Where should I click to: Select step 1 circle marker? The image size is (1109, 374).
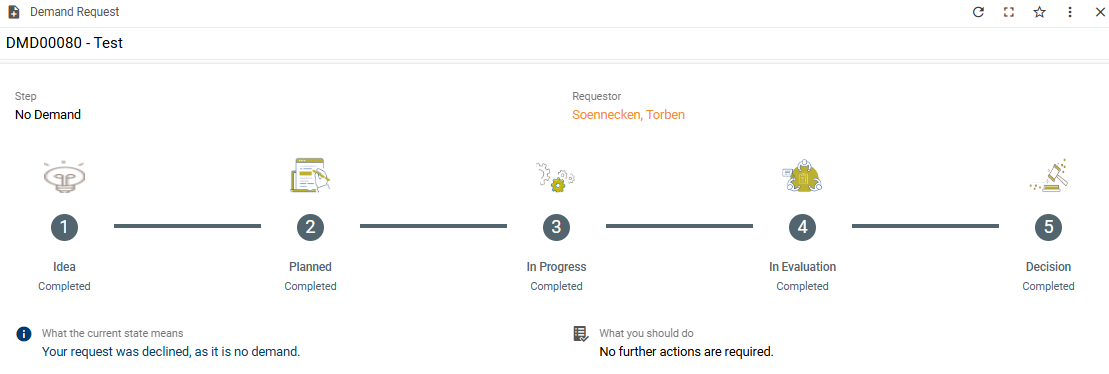(64, 227)
